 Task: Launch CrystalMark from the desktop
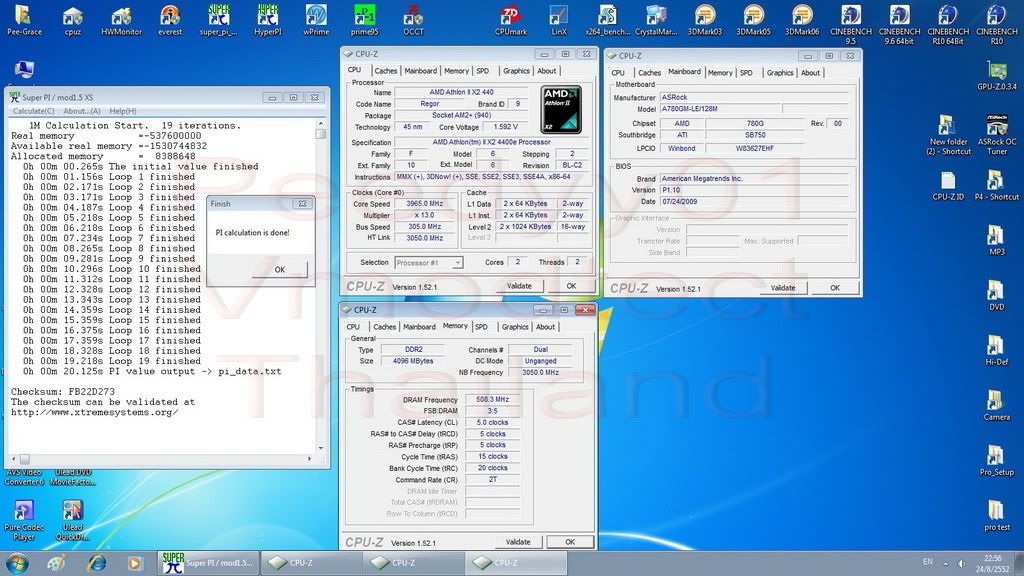[x=656, y=17]
